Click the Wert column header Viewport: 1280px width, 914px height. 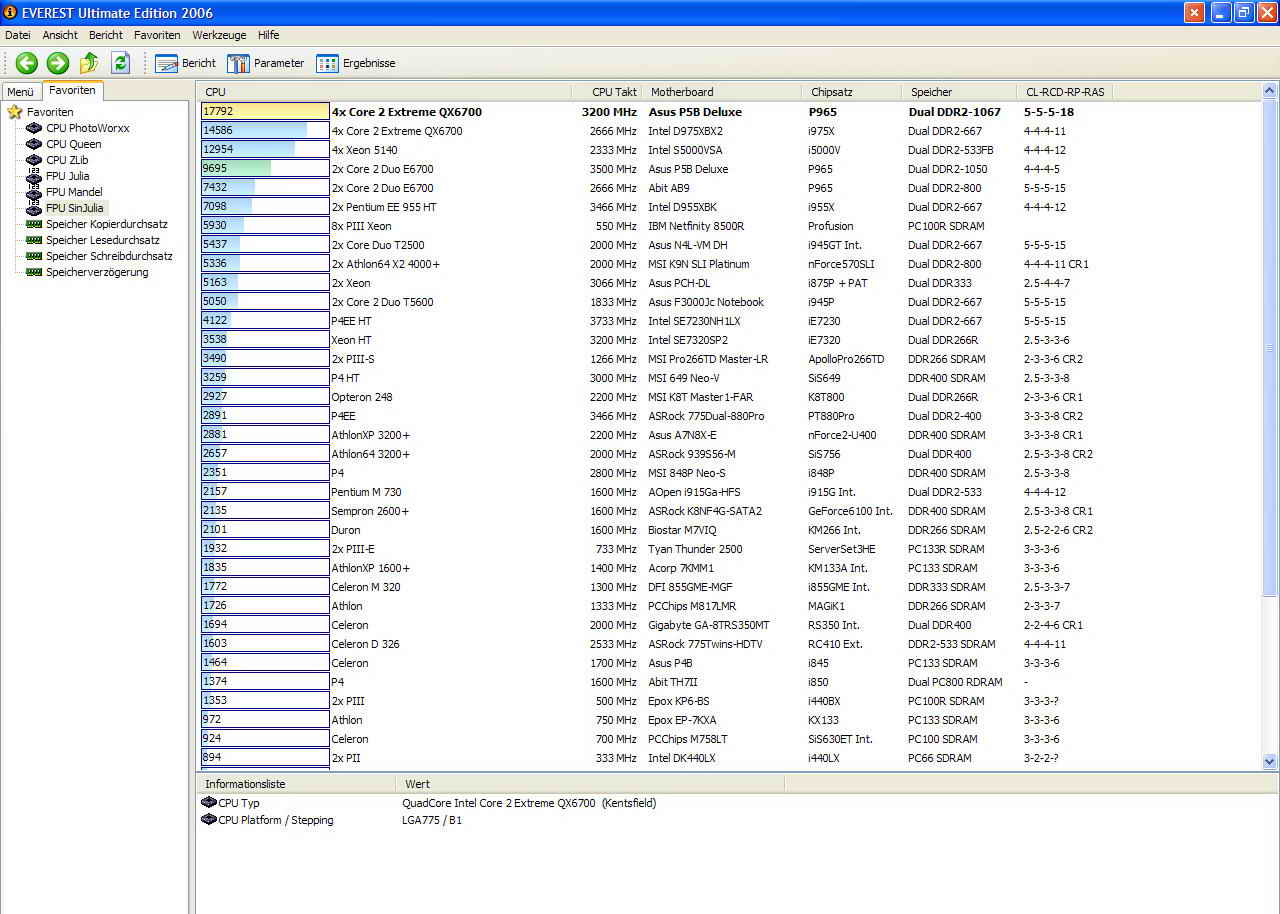pyautogui.click(x=590, y=784)
